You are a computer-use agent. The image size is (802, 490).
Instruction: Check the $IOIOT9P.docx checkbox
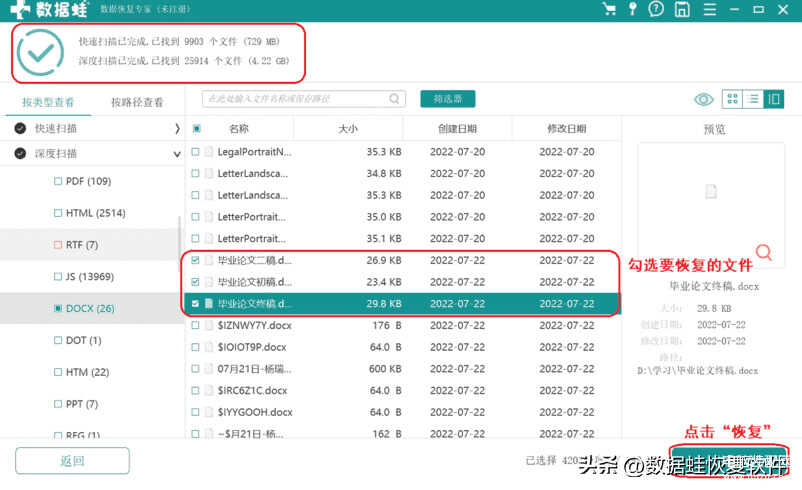[195, 347]
